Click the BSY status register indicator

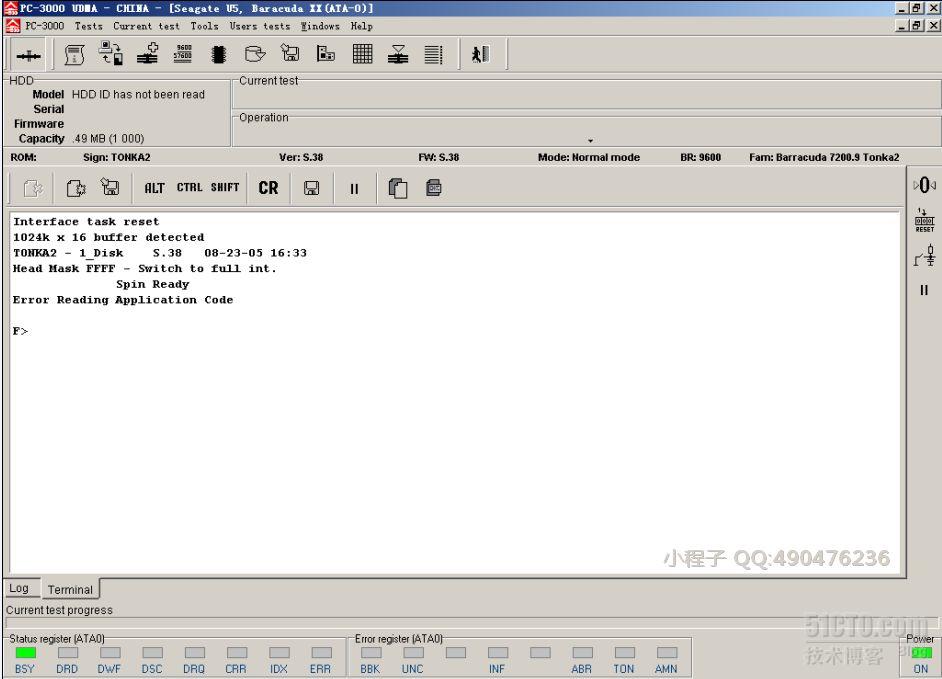[25, 653]
